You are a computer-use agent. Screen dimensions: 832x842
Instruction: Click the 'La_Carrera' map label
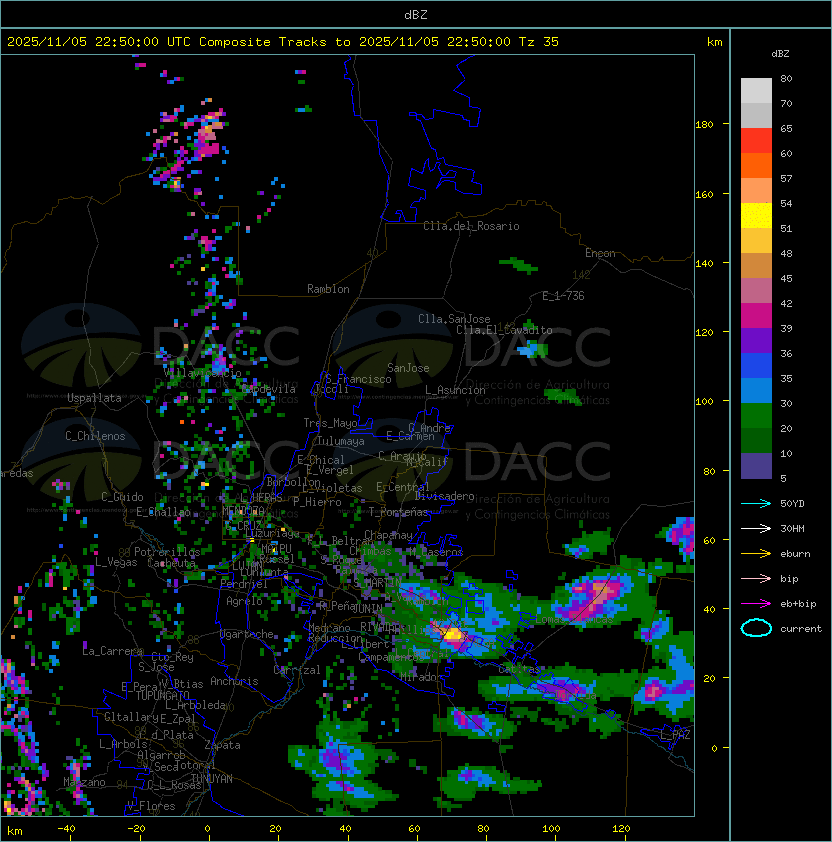point(112,651)
